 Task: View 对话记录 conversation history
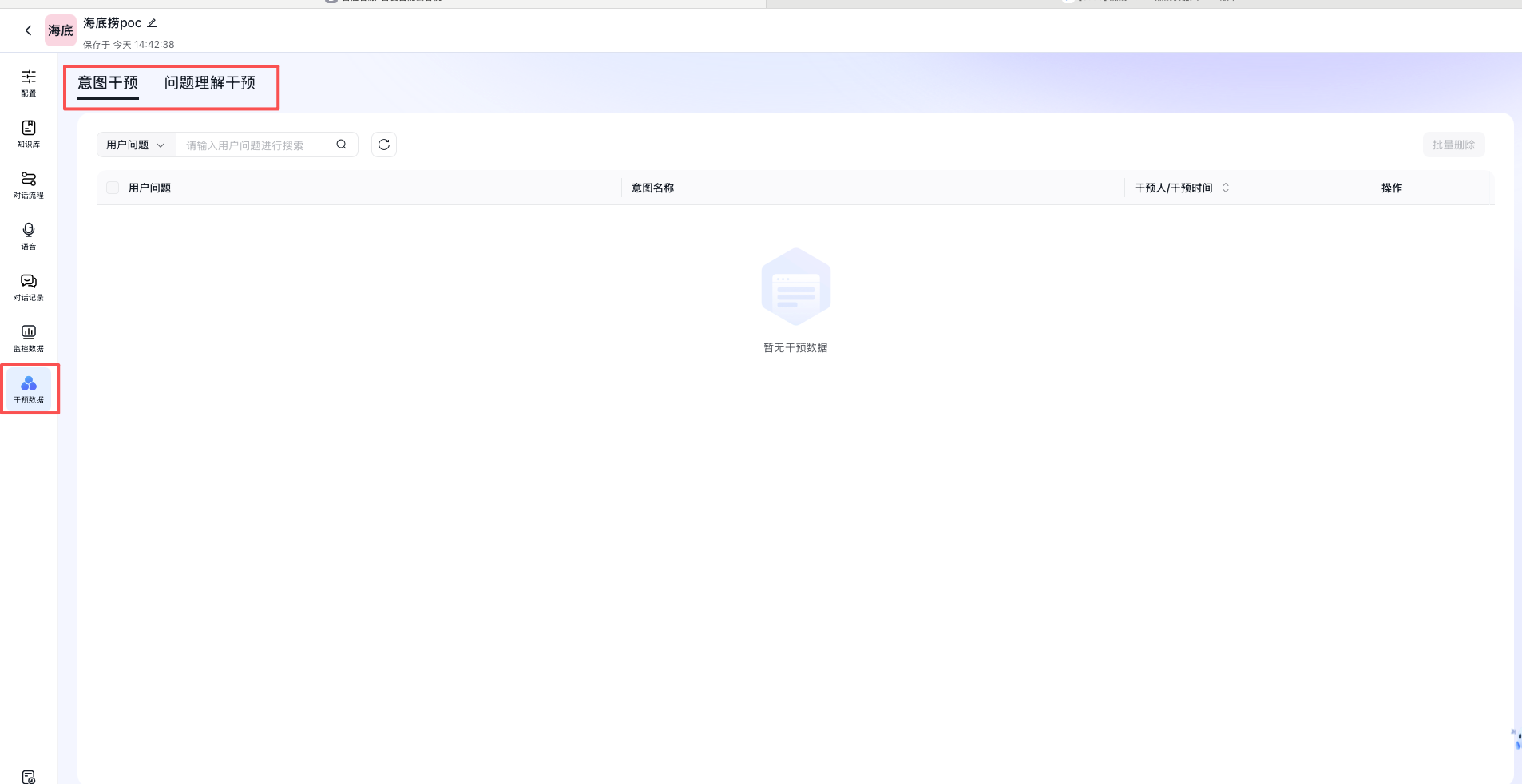29,287
